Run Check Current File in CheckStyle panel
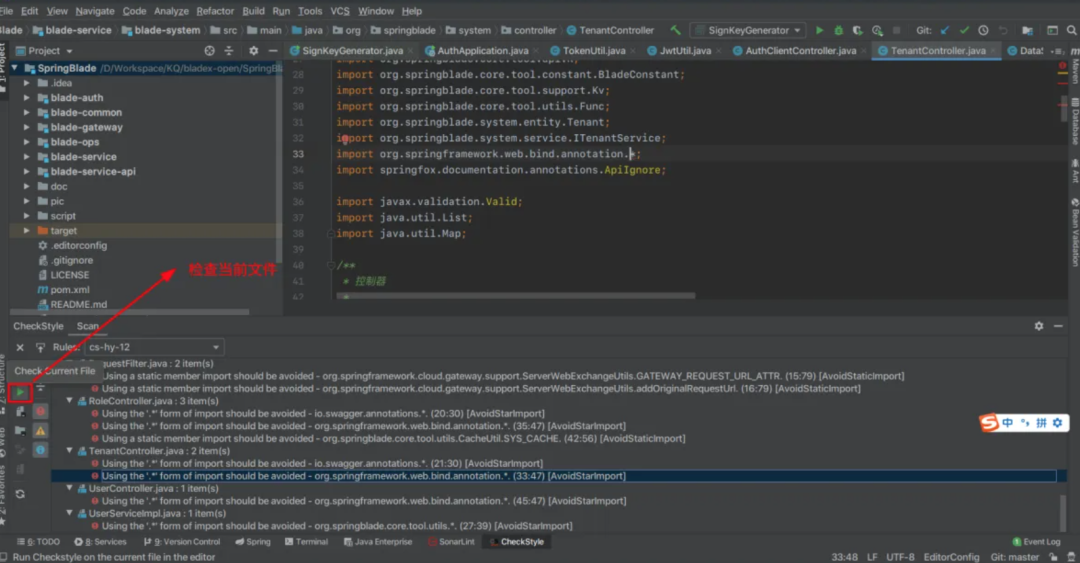This screenshot has height=563, width=1080. click(21, 392)
